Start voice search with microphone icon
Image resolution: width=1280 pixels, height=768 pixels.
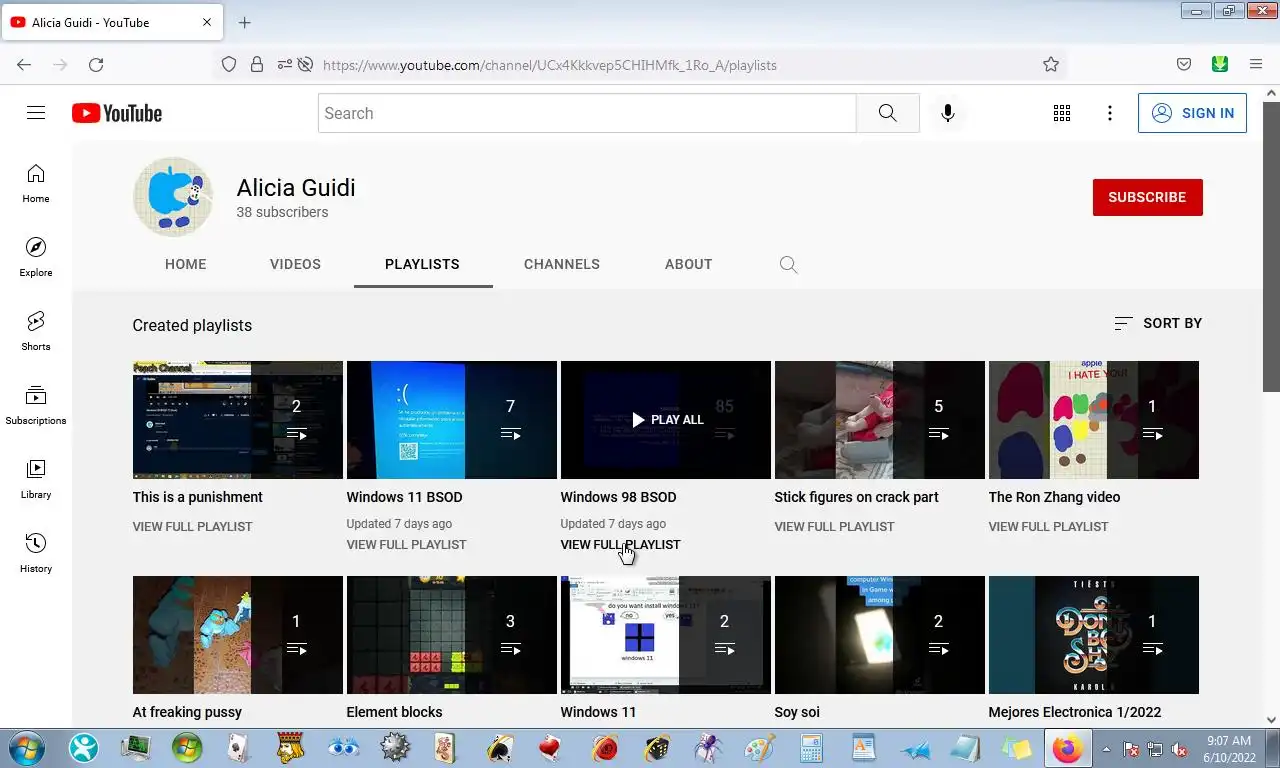click(948, 113)
